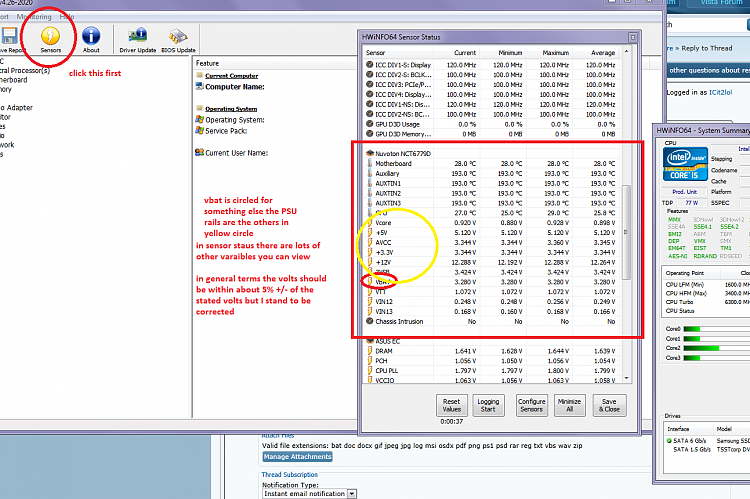The width and height of the screenshot is (750, 499).
Task: Click the Prod. Unit label in System Summary
Action: [x=684, y=192]
